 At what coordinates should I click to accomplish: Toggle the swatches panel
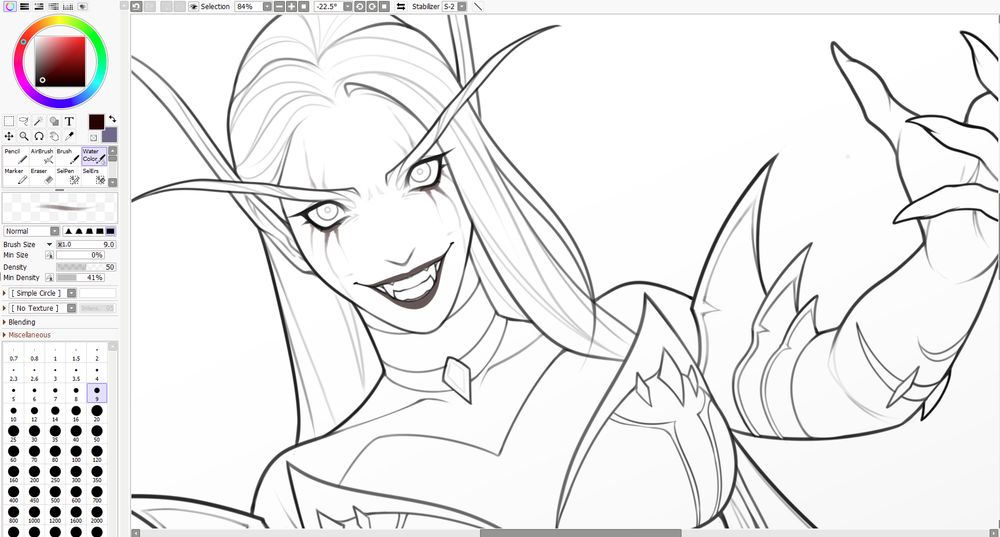pos(68,6)
